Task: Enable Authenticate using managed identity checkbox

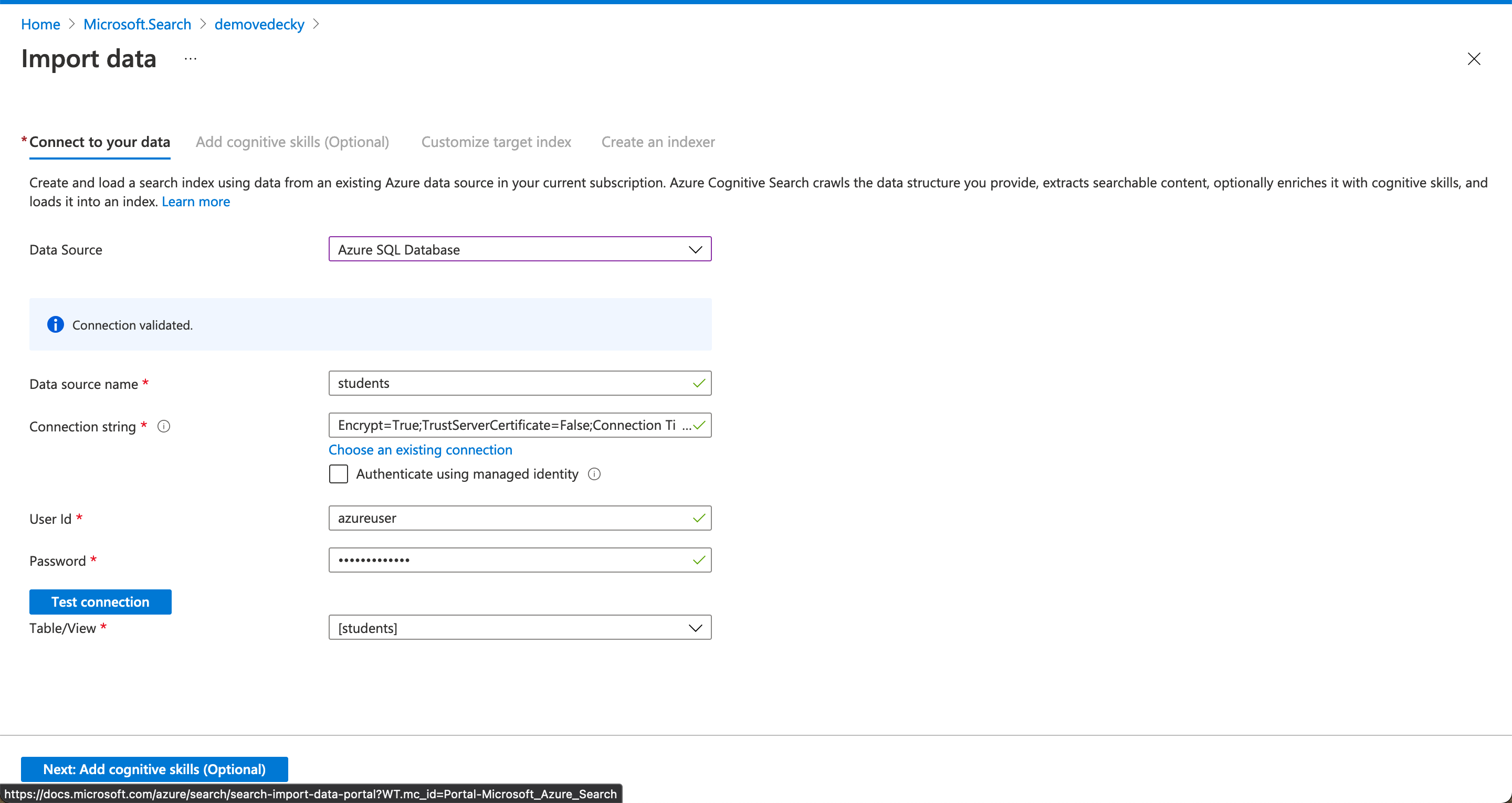Action: tap(338, 474)
